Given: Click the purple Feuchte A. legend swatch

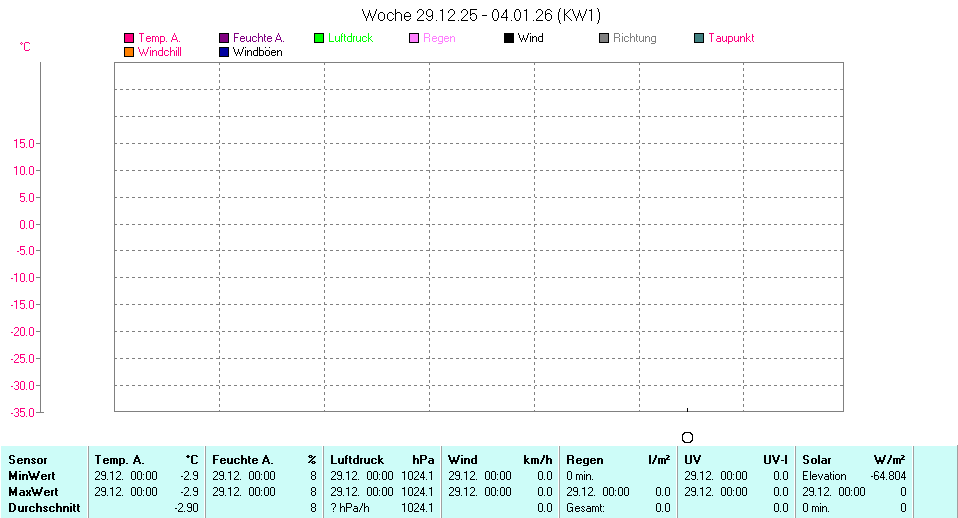Looking at the screenshot, I should pyautogui.click(x=224, y=38).
